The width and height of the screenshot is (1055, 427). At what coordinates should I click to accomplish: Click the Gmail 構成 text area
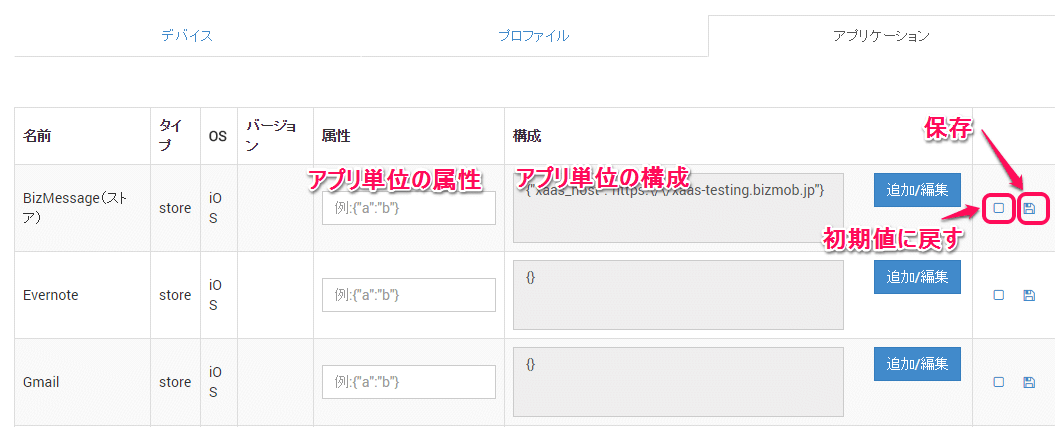678,382
